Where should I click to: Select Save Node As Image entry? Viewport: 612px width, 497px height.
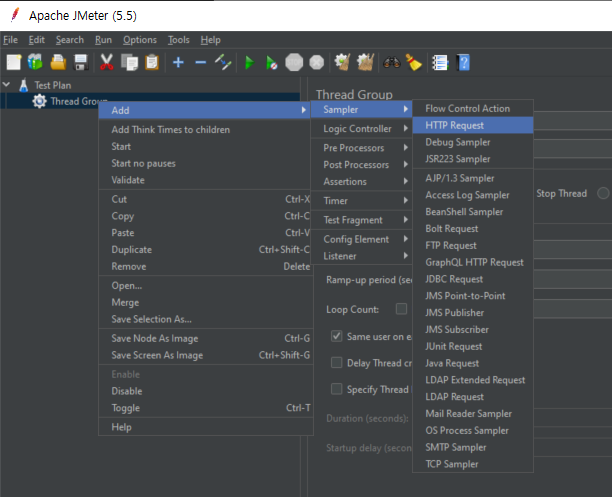[x=206, y=338]
